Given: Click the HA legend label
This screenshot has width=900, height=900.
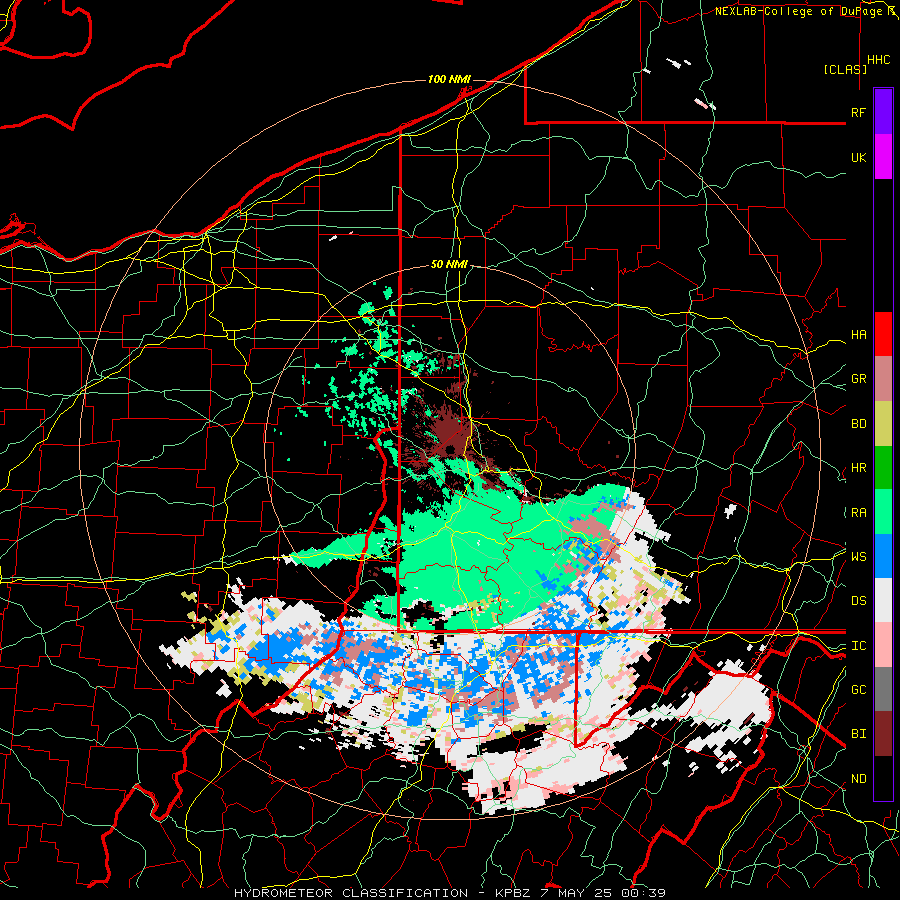Looking at the screenshot, I should click(858, 334).
